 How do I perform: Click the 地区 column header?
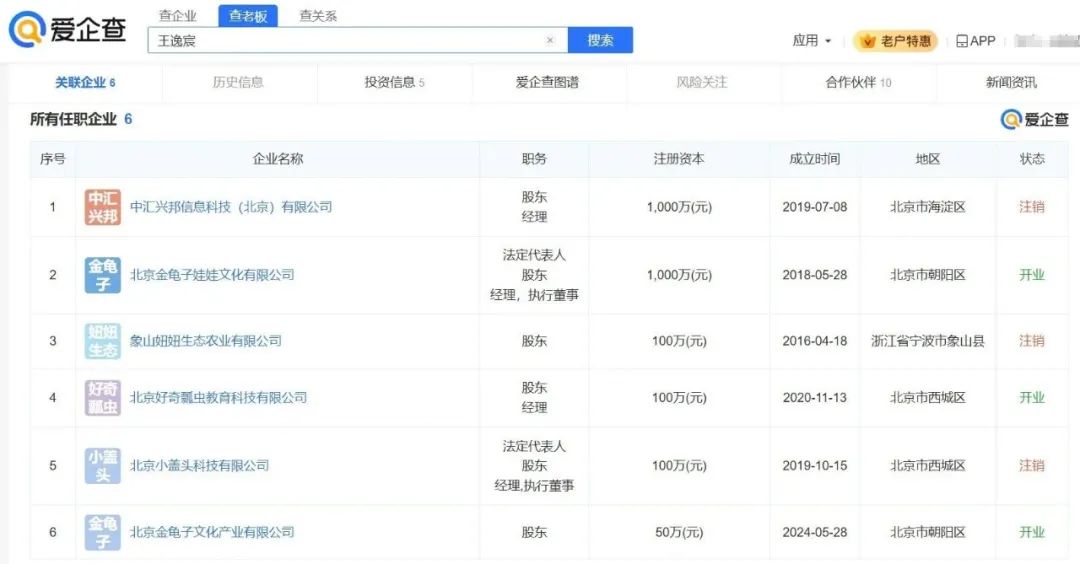[x=928, y=159]
